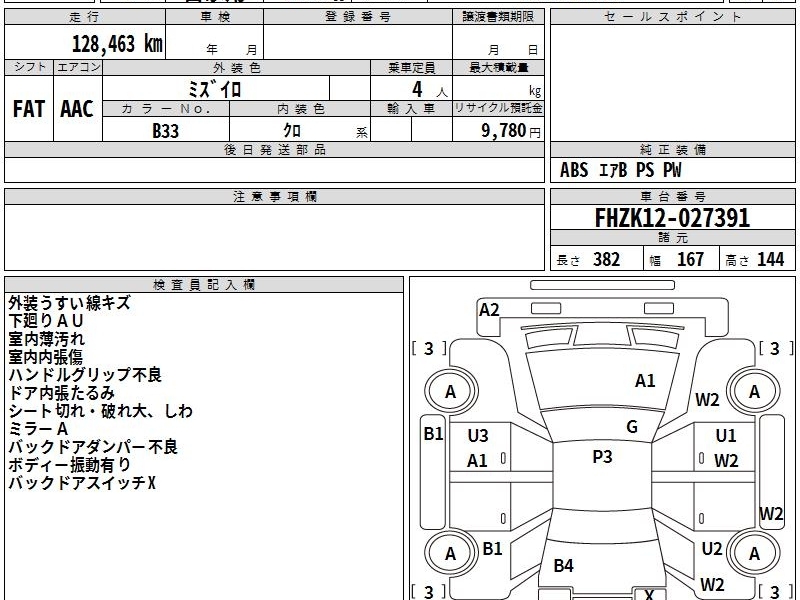Select the FAT shift value

29,109
